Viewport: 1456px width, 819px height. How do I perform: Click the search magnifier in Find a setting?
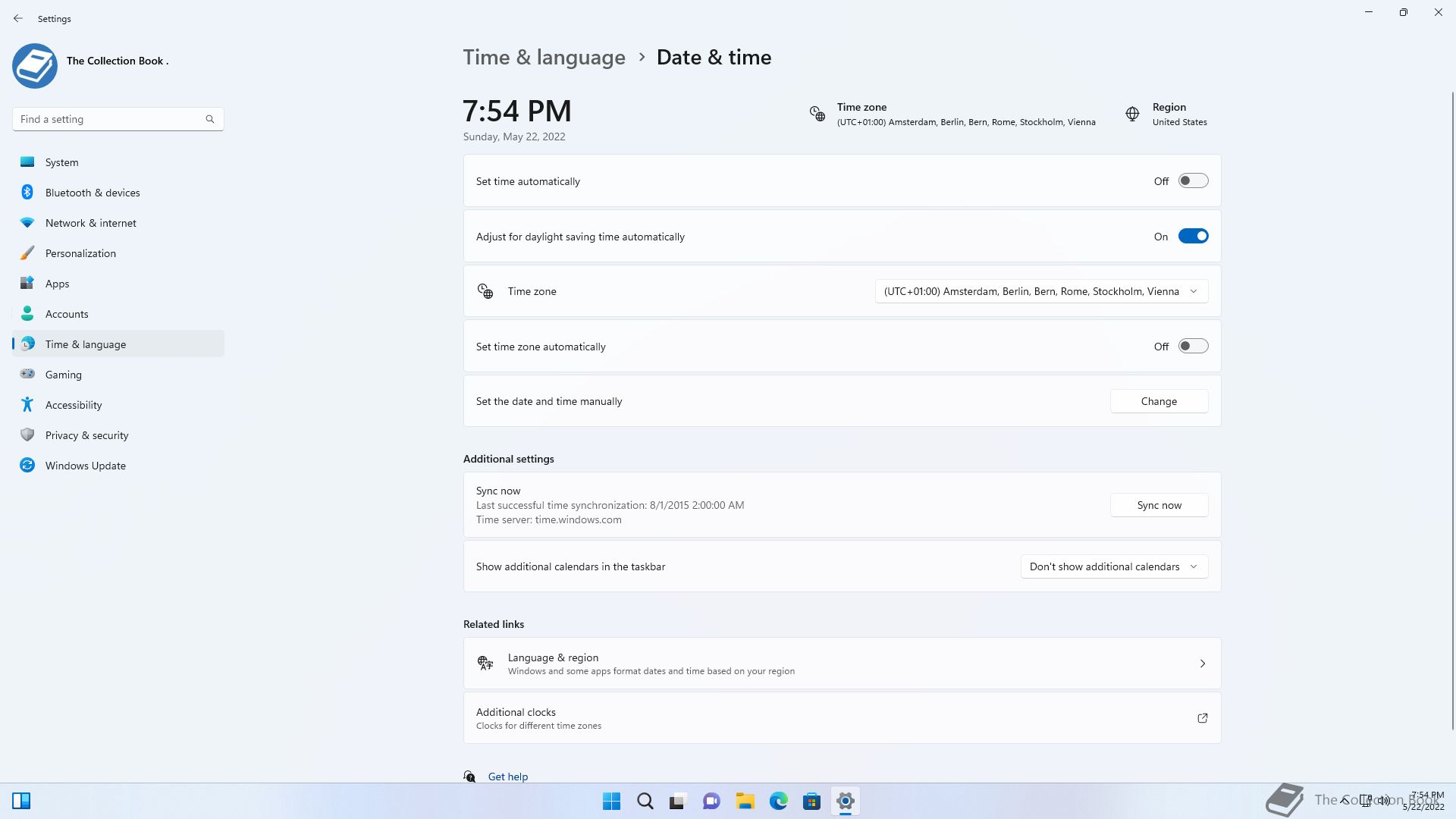coord(210,119)
